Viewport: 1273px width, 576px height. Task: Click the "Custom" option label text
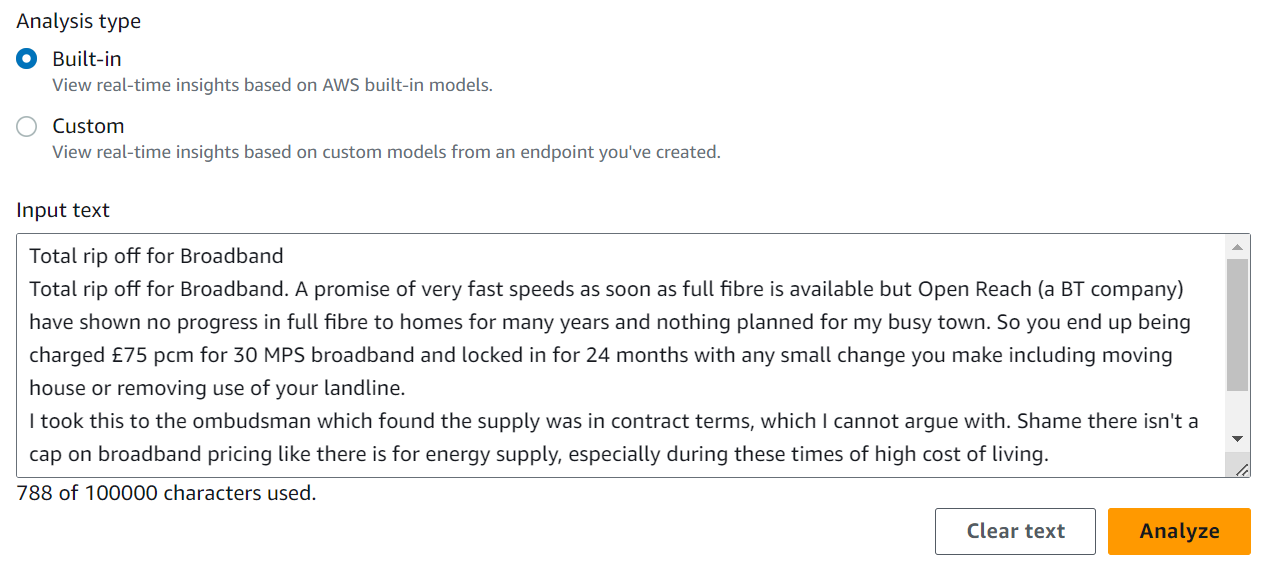[x=88, y=126]
